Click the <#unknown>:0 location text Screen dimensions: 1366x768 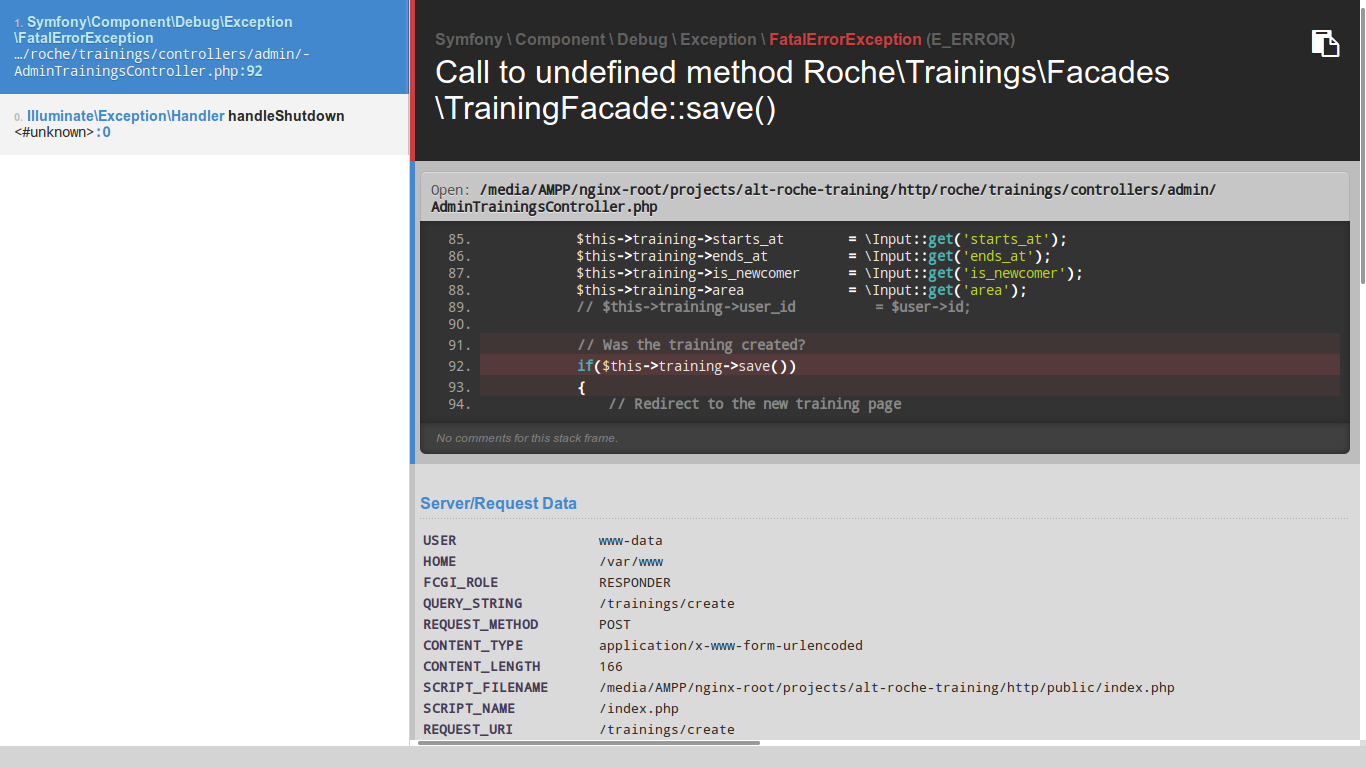tap(62, 132)
